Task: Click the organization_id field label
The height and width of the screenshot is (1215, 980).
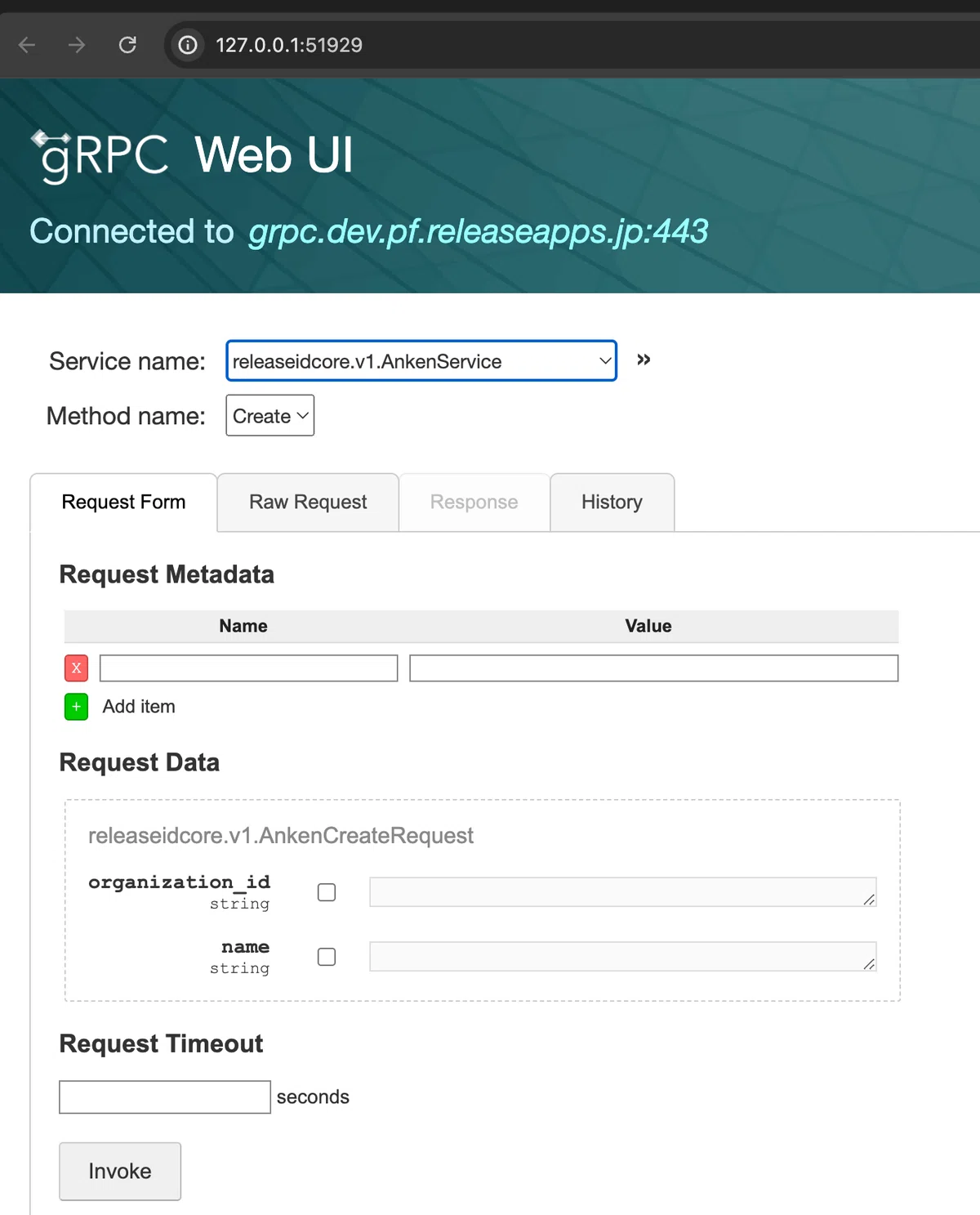Action: tap(179, 882)
